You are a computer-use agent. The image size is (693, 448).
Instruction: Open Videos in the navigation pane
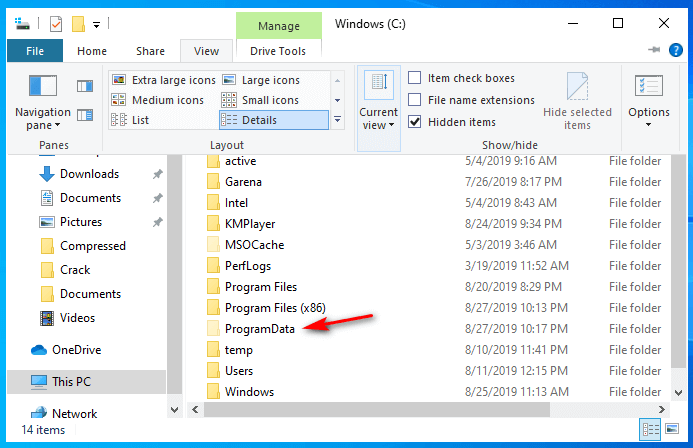pyautogui.click(x=77, y=318)
